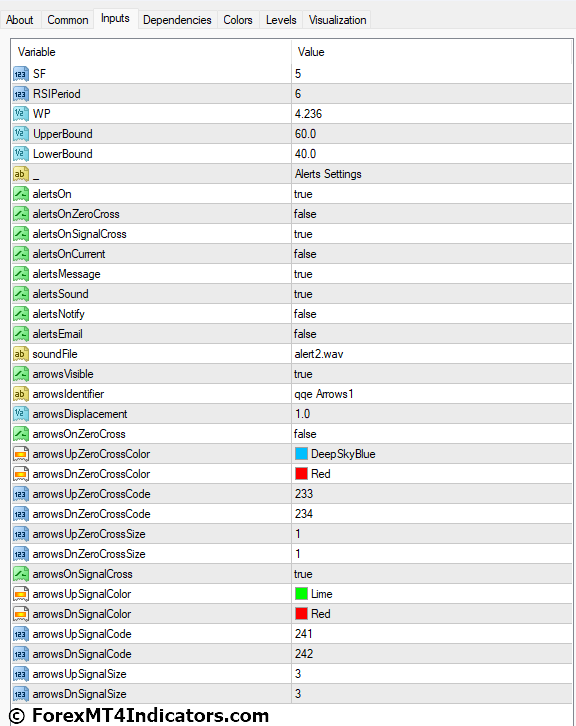Click the integer icon beside arrowsDnSignalSize
Viewport: 576px width, 726px height.
[21, 694]
